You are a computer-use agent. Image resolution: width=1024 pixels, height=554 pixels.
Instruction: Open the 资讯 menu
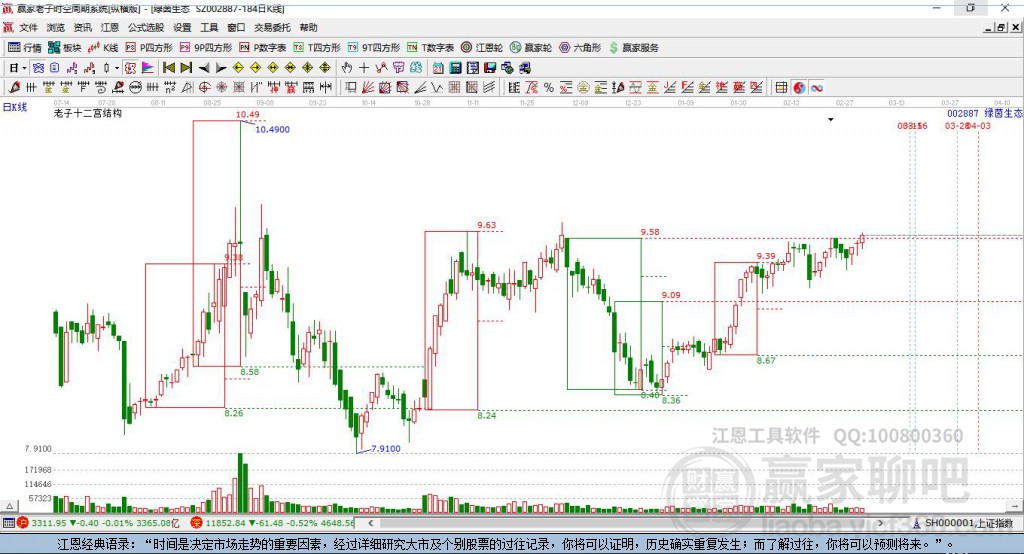pyautogui.click(x=82, y=27)
